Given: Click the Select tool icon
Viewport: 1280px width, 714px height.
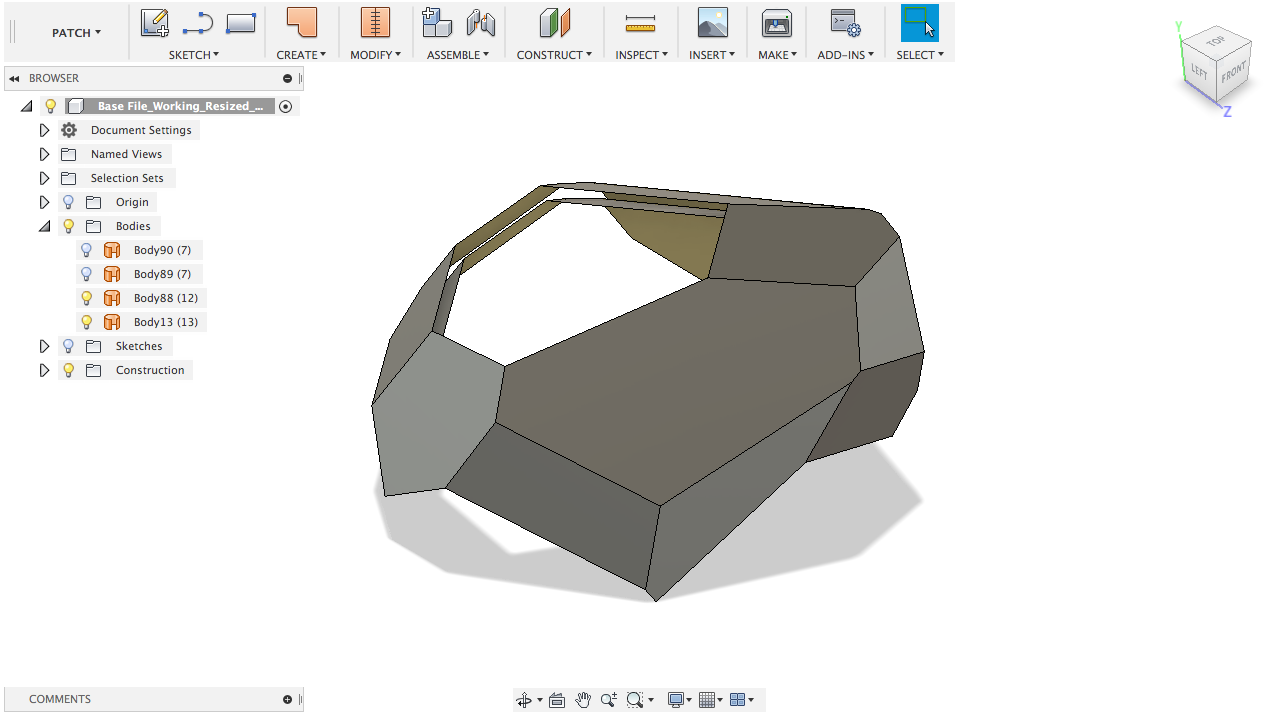Looking at the screenshot, I should coord(920,23).
